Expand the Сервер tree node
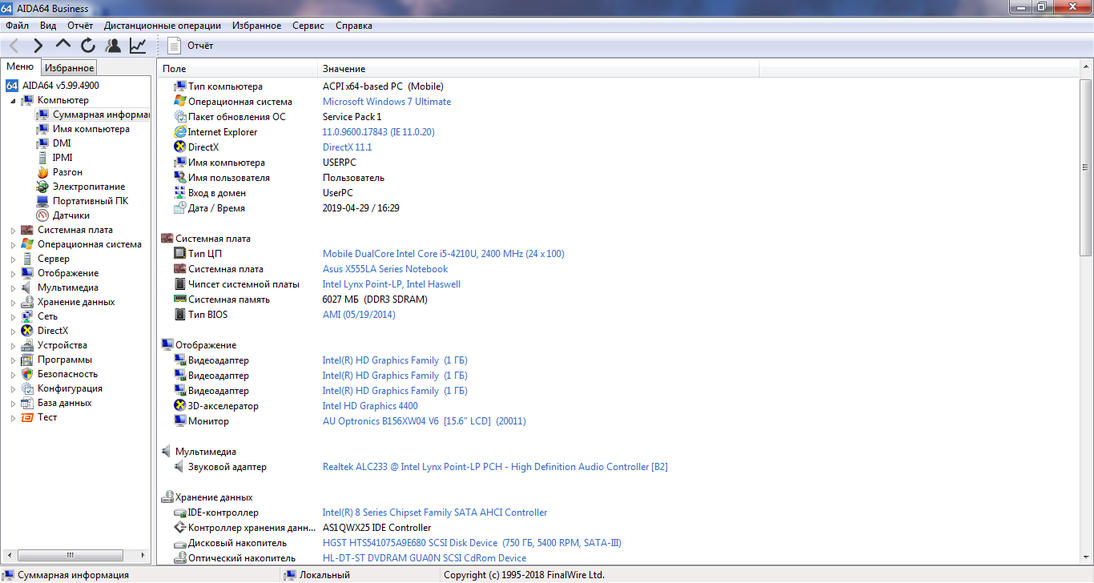The width and height of the screenshot is (1094, 583). pyautogui.click(x=13, y=259)
